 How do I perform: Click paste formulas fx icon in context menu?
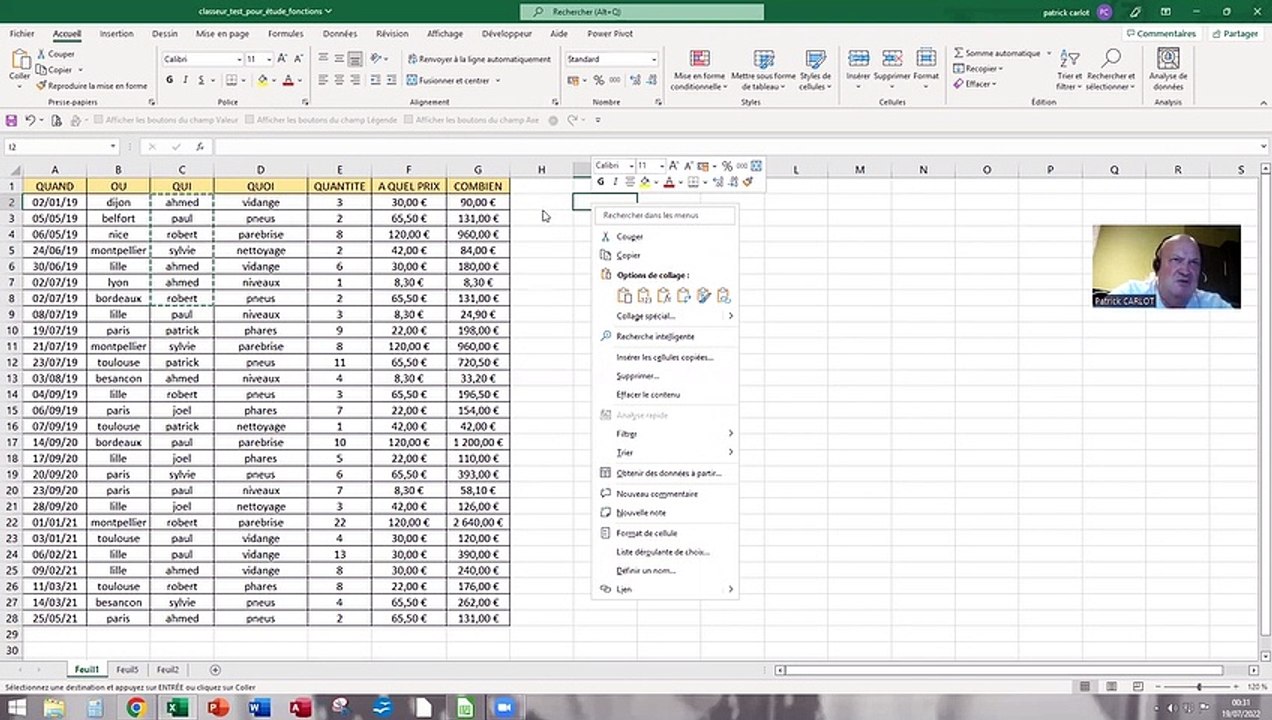(664, 295)
